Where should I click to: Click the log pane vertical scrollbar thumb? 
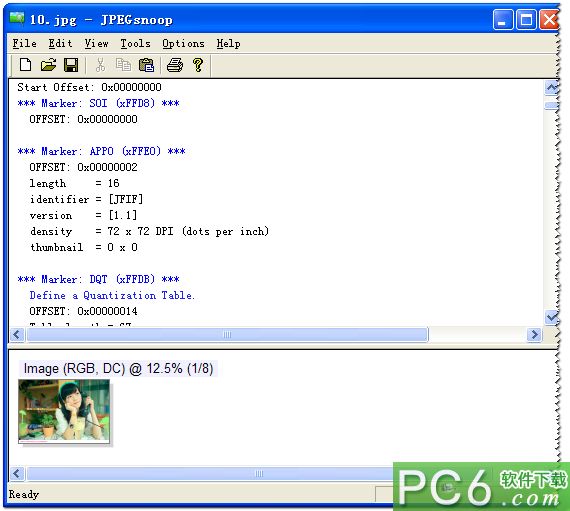552,105
